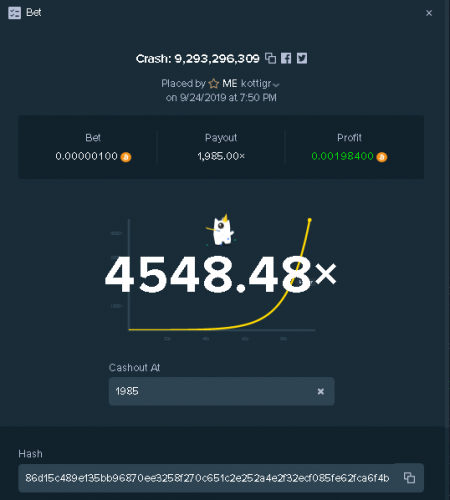
Task: Click the Bet checklist icon in header
Action: [14, 13]
